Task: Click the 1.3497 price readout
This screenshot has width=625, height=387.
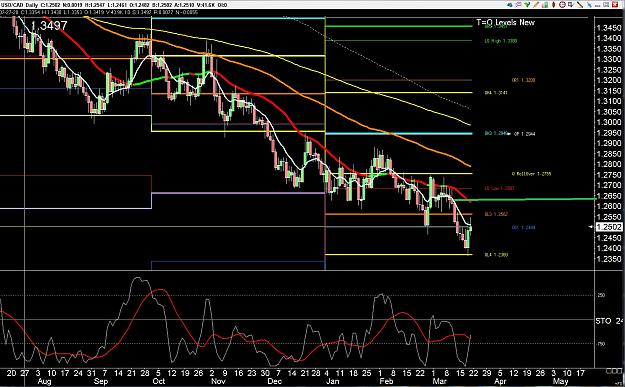Action: point(49,26)
